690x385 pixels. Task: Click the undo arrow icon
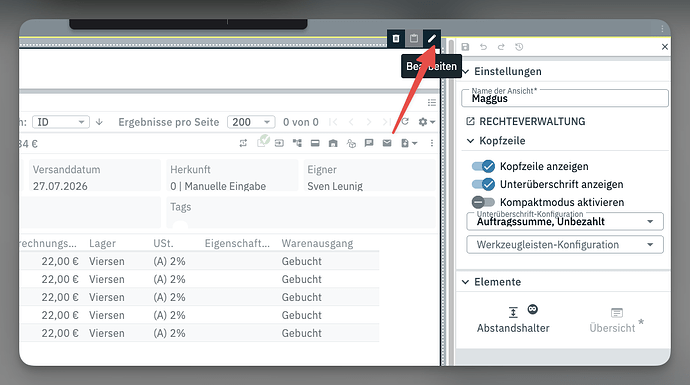coord(483,47)
